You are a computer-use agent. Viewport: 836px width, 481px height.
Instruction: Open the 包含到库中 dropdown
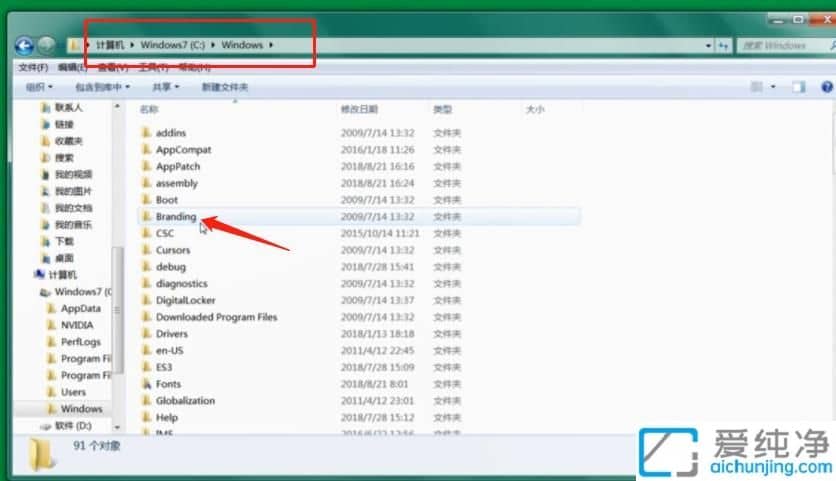[x=102, y=87]
